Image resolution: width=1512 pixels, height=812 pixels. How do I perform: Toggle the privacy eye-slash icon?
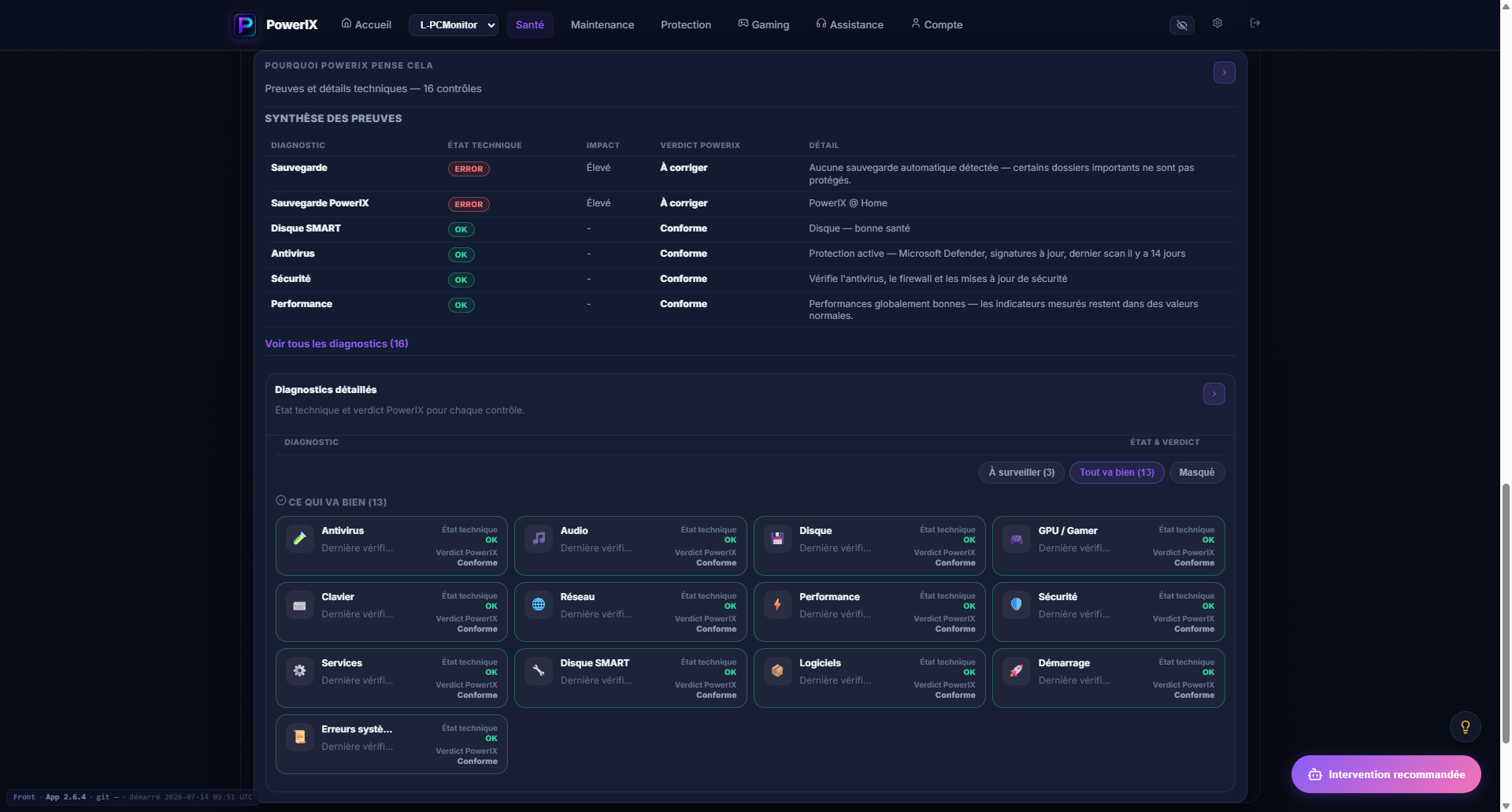click(x=1181, y=25)
